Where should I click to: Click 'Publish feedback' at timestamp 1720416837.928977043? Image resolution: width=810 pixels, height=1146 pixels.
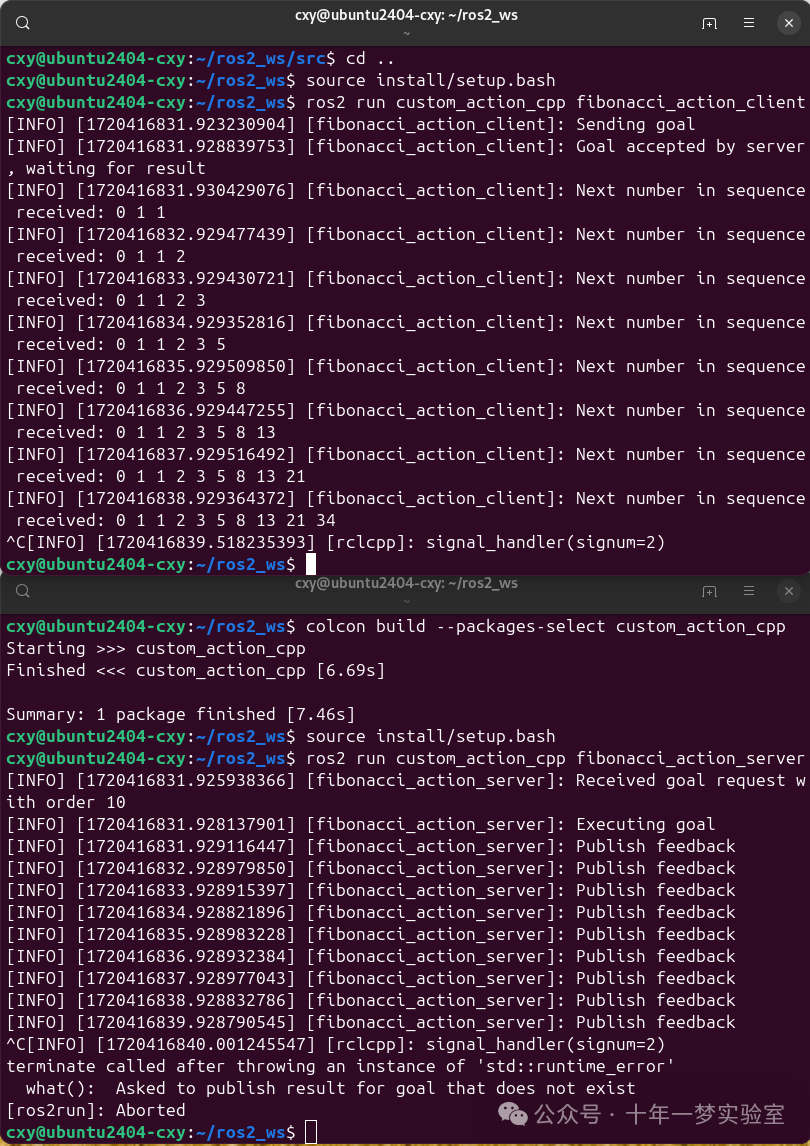tap(656, 978)
